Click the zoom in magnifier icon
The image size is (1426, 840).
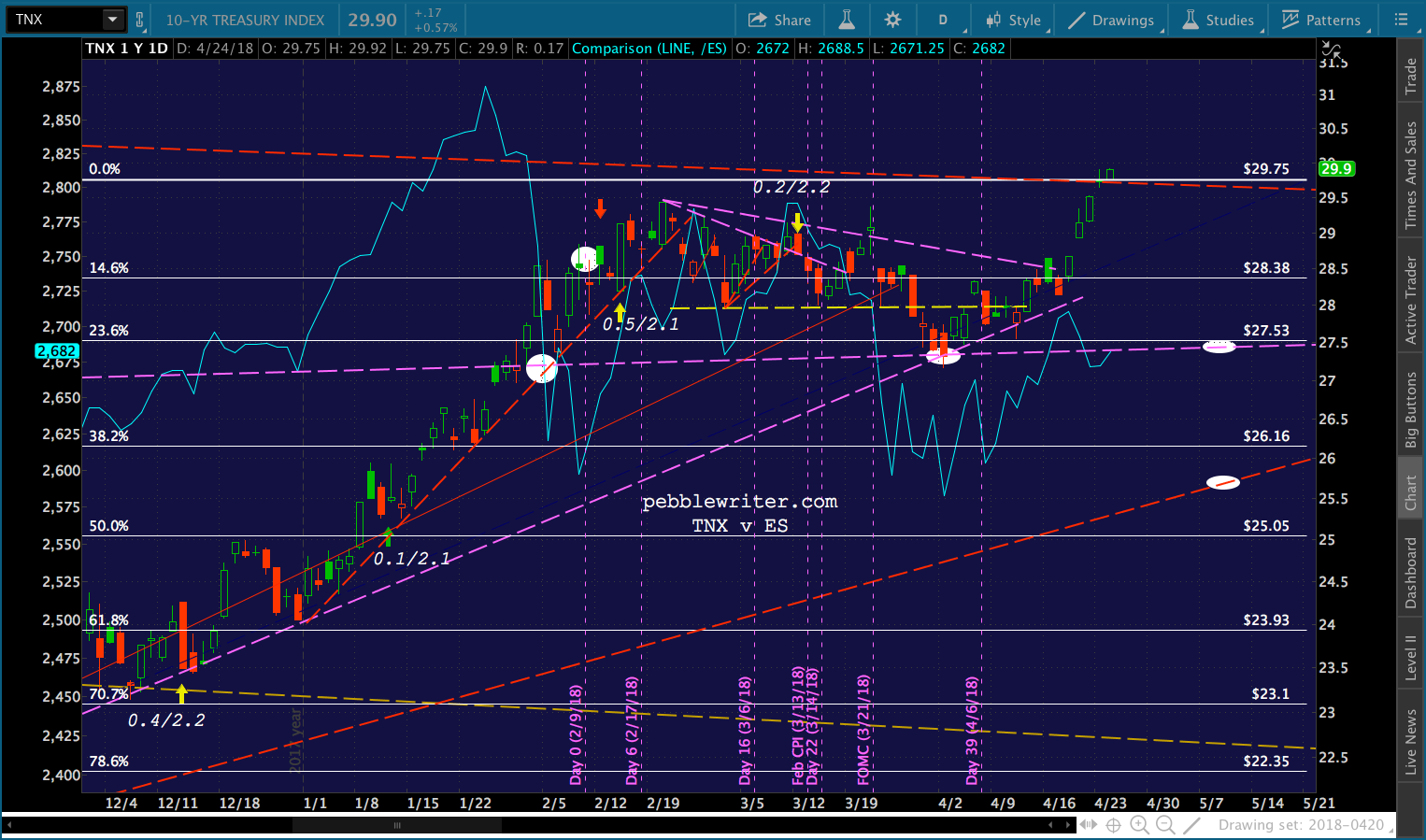pos(1139,825)
